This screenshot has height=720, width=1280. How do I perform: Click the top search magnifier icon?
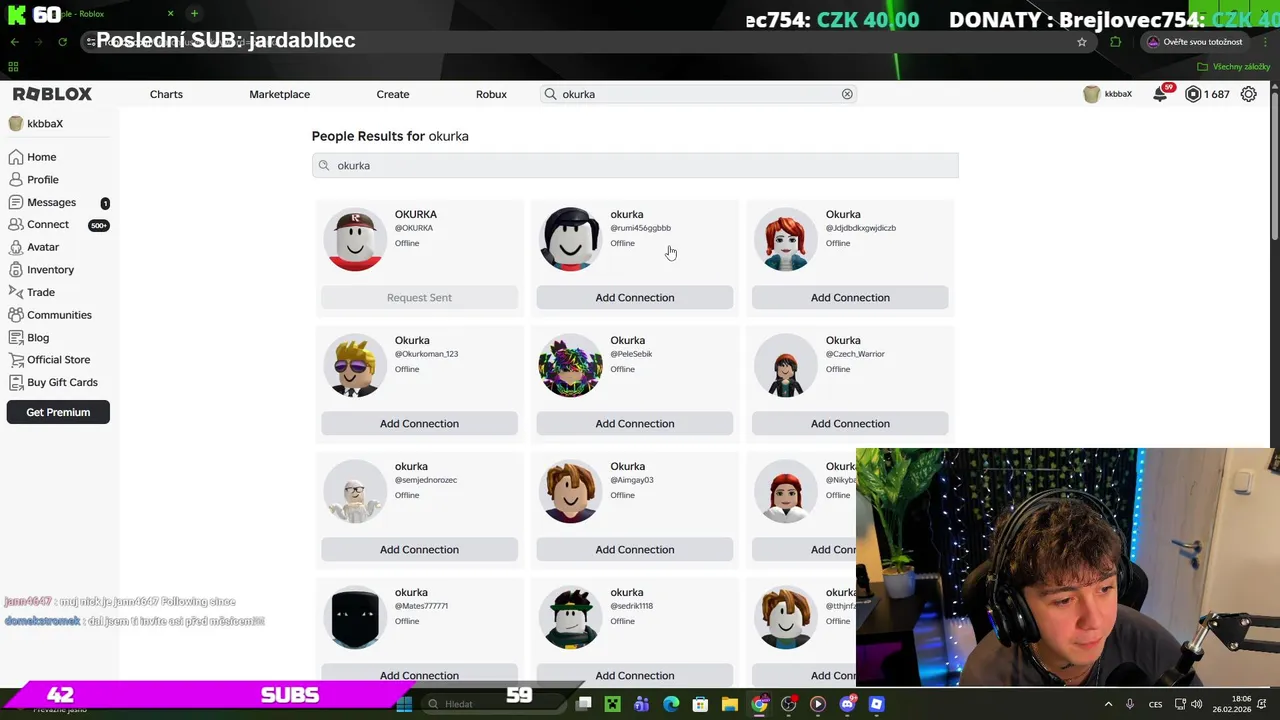tap(550, 94)
